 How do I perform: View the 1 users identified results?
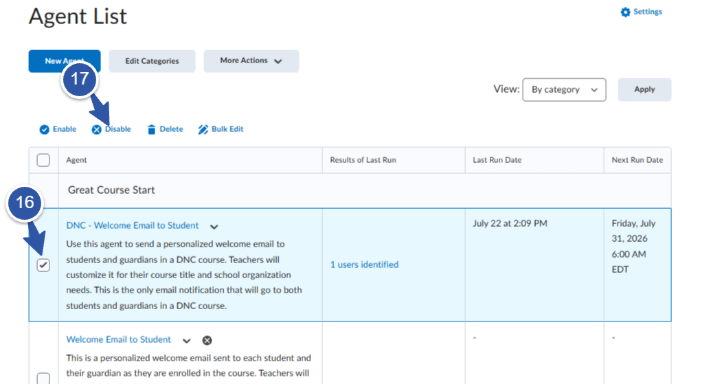[364, 265]
